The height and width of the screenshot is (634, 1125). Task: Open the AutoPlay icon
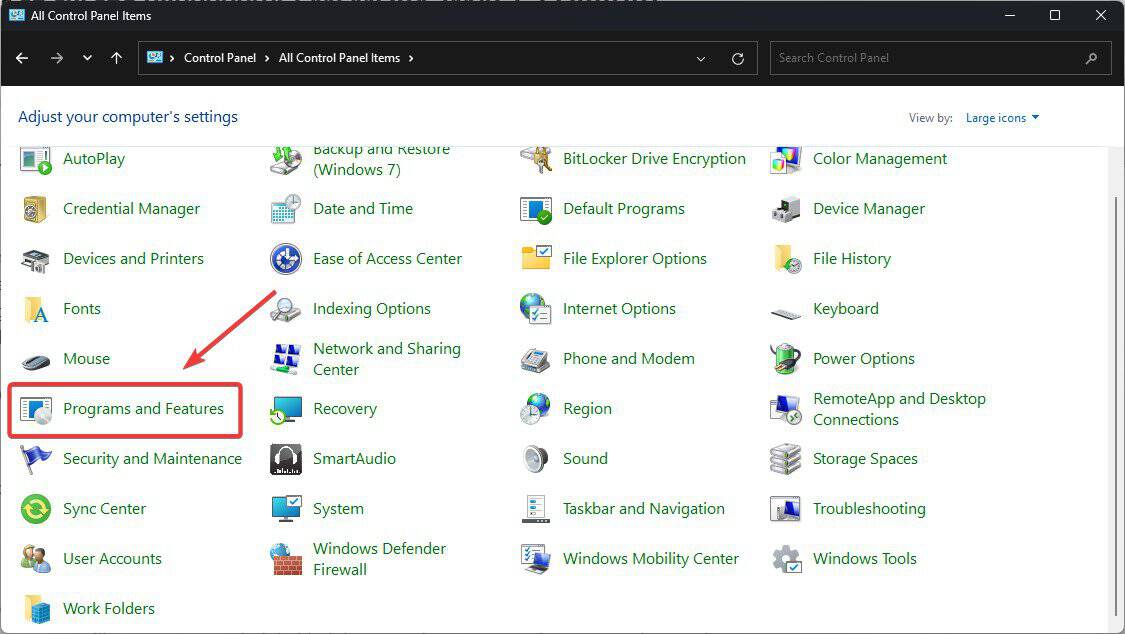pyautogui.click(x=35, y=159)
